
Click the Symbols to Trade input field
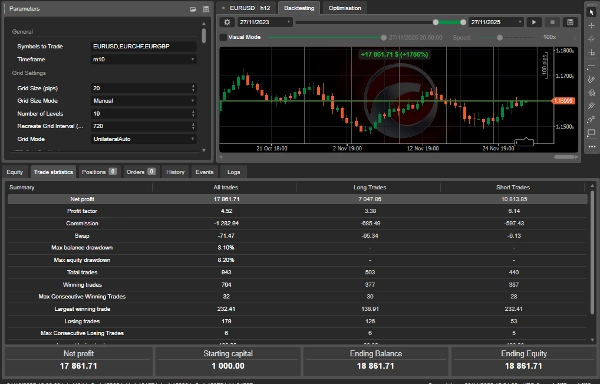pyautogui.click(x=143, y=46)
